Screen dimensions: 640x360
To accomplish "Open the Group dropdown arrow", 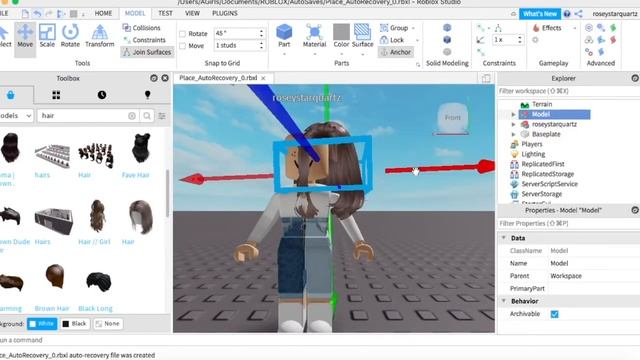I will tap(413, 28).
